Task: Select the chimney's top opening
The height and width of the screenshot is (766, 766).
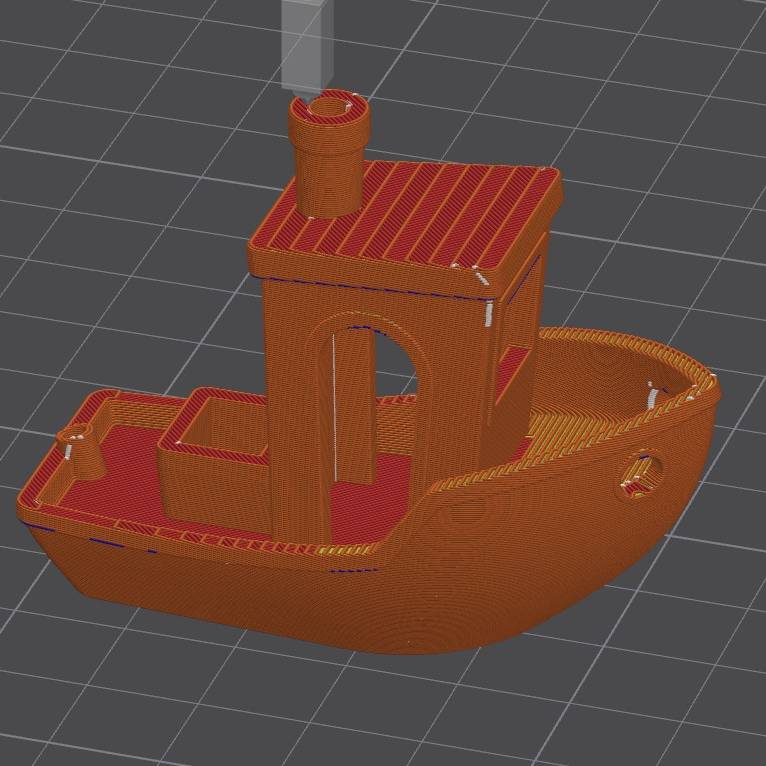Action: [x=329, y=107]
